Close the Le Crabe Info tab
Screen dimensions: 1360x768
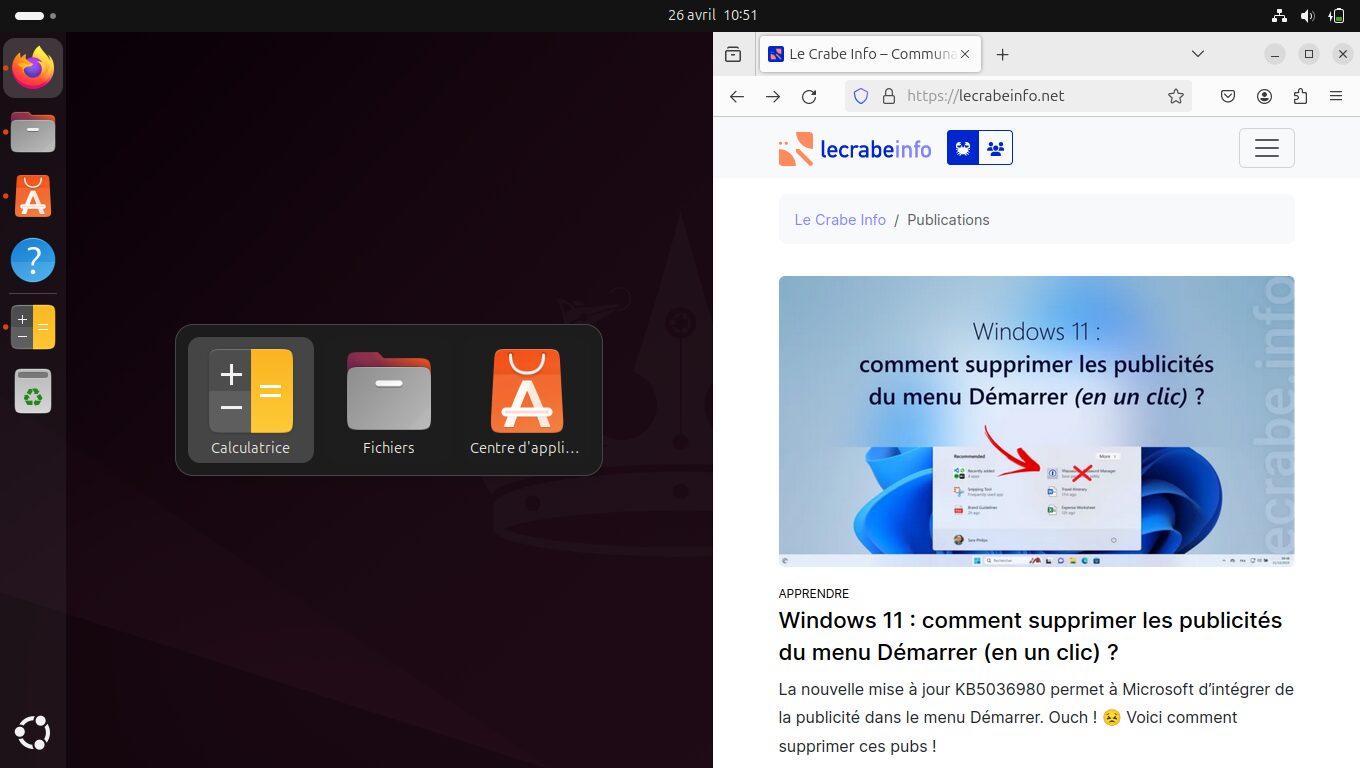[965, 54]
